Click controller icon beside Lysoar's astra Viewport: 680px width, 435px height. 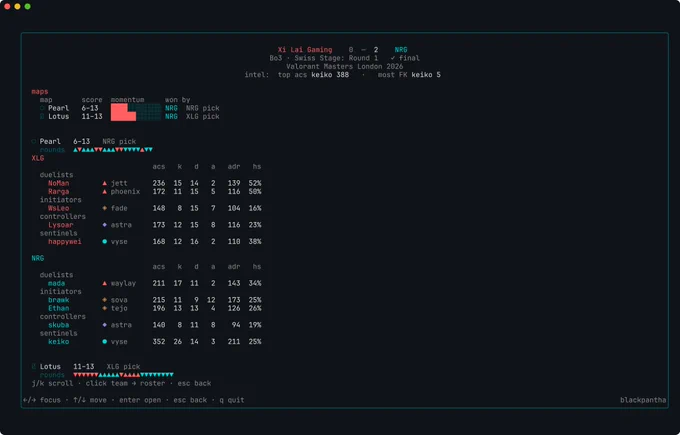point(105,225)
